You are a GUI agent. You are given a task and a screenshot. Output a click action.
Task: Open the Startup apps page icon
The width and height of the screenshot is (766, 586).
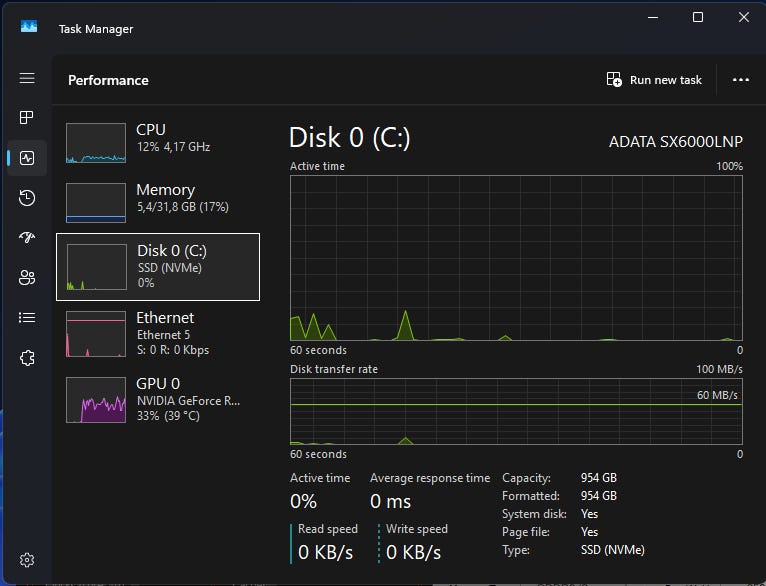coord(27,237)
